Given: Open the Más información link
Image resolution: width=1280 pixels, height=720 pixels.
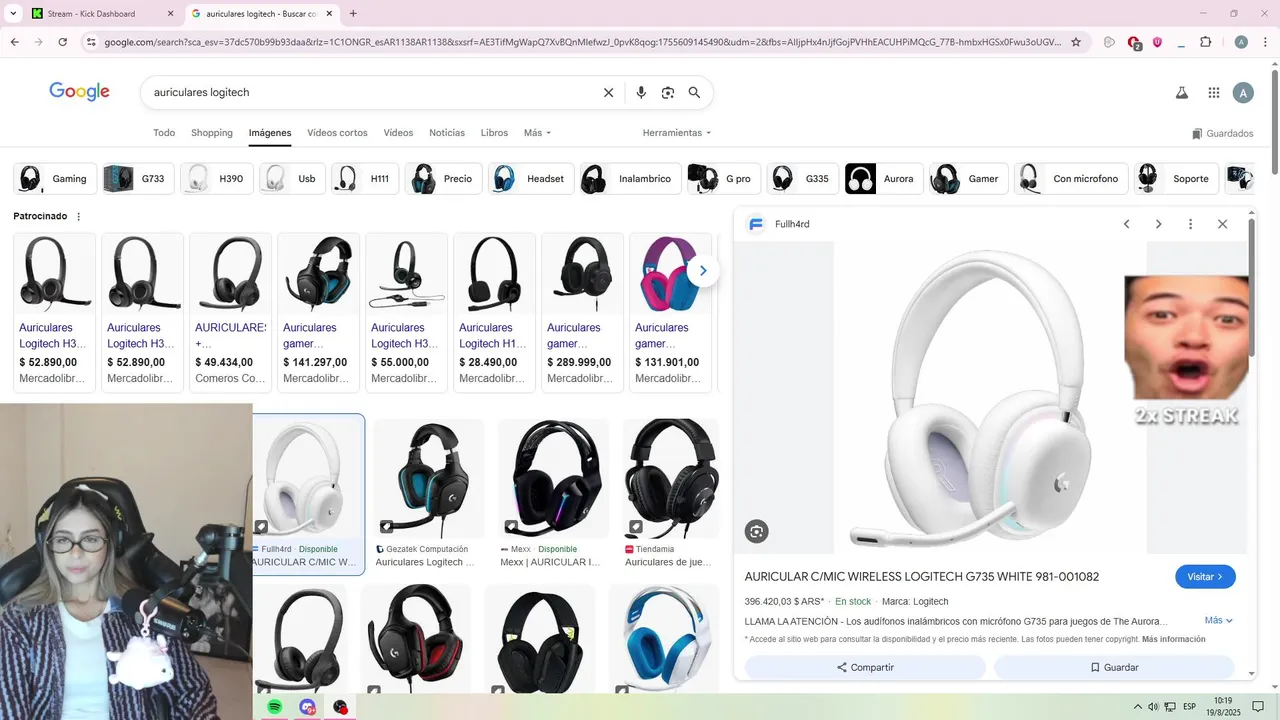Looking at the screenshot, I should tap(1173, 640).
